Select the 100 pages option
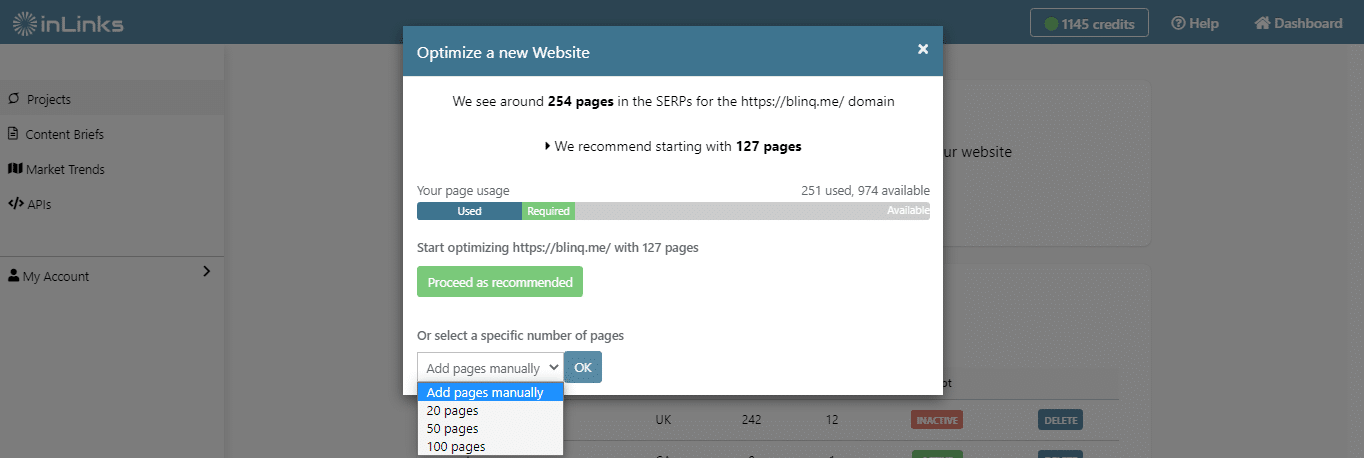The image size is (1364, 458). [490, 446]
